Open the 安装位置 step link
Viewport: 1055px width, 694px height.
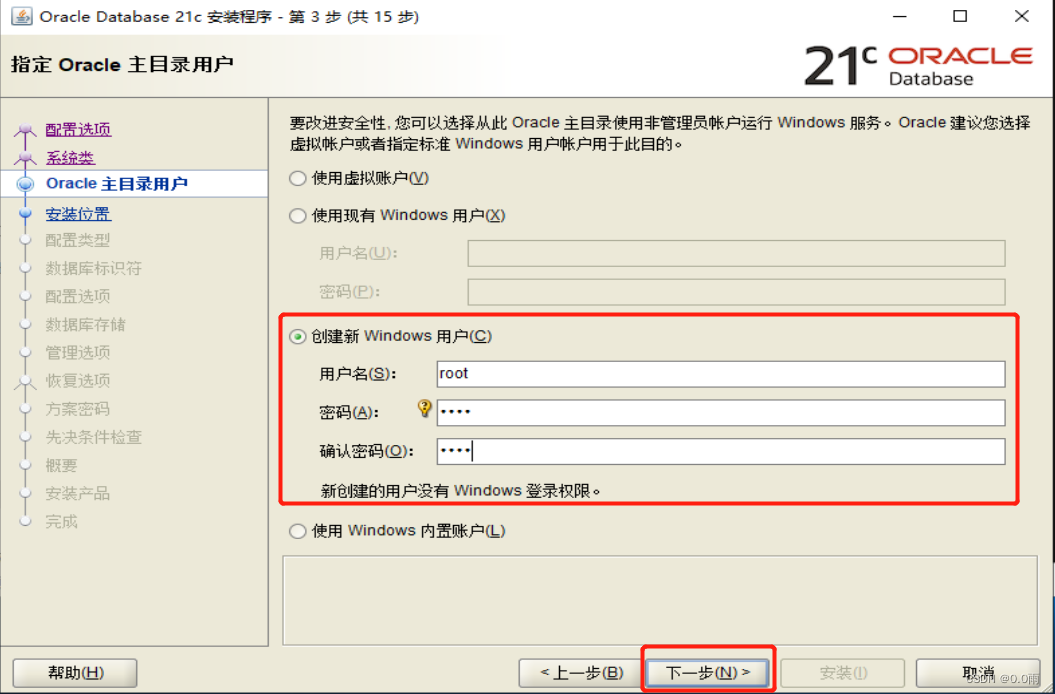point(78,214)
